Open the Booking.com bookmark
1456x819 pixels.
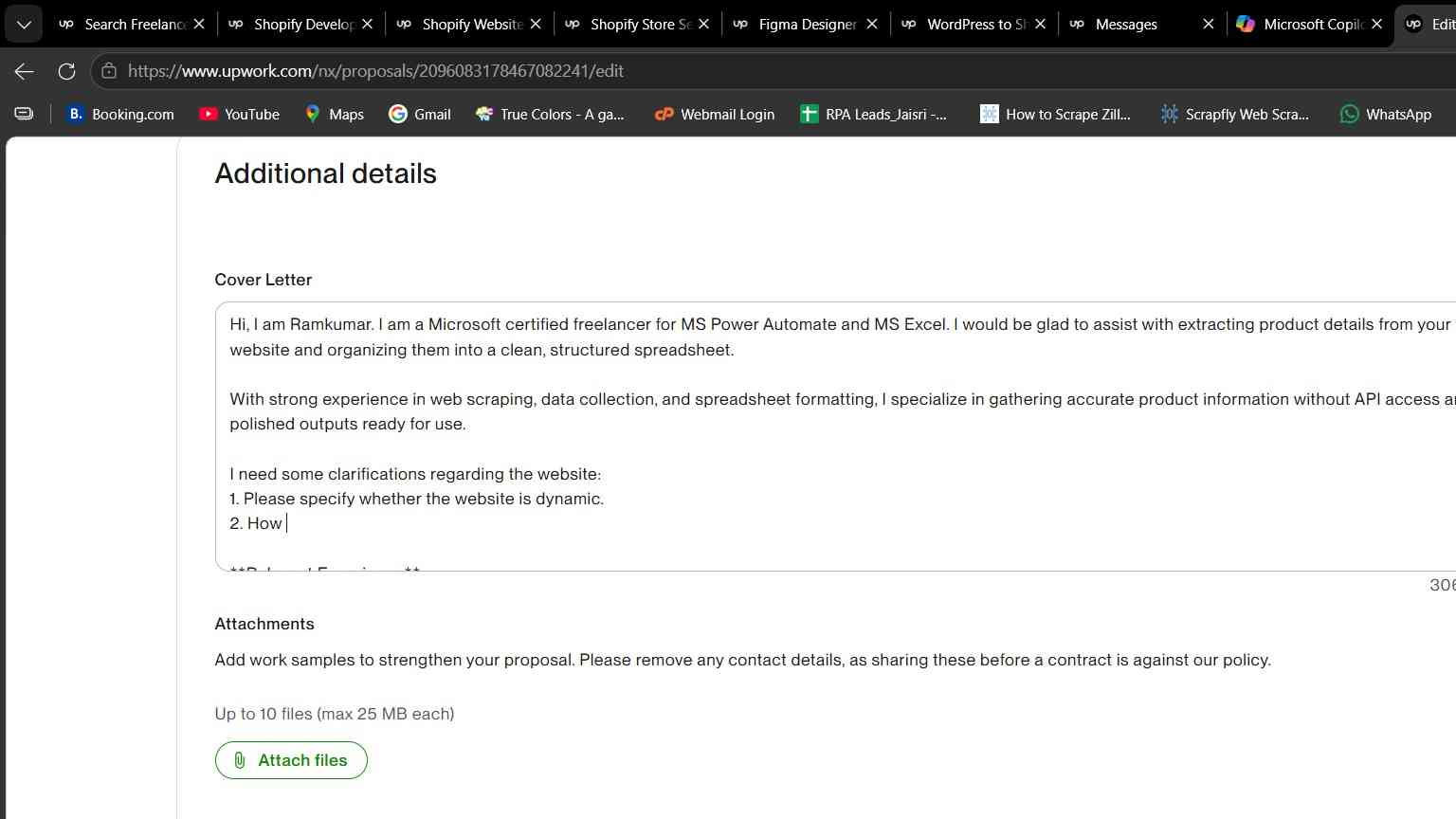[121, 114]
